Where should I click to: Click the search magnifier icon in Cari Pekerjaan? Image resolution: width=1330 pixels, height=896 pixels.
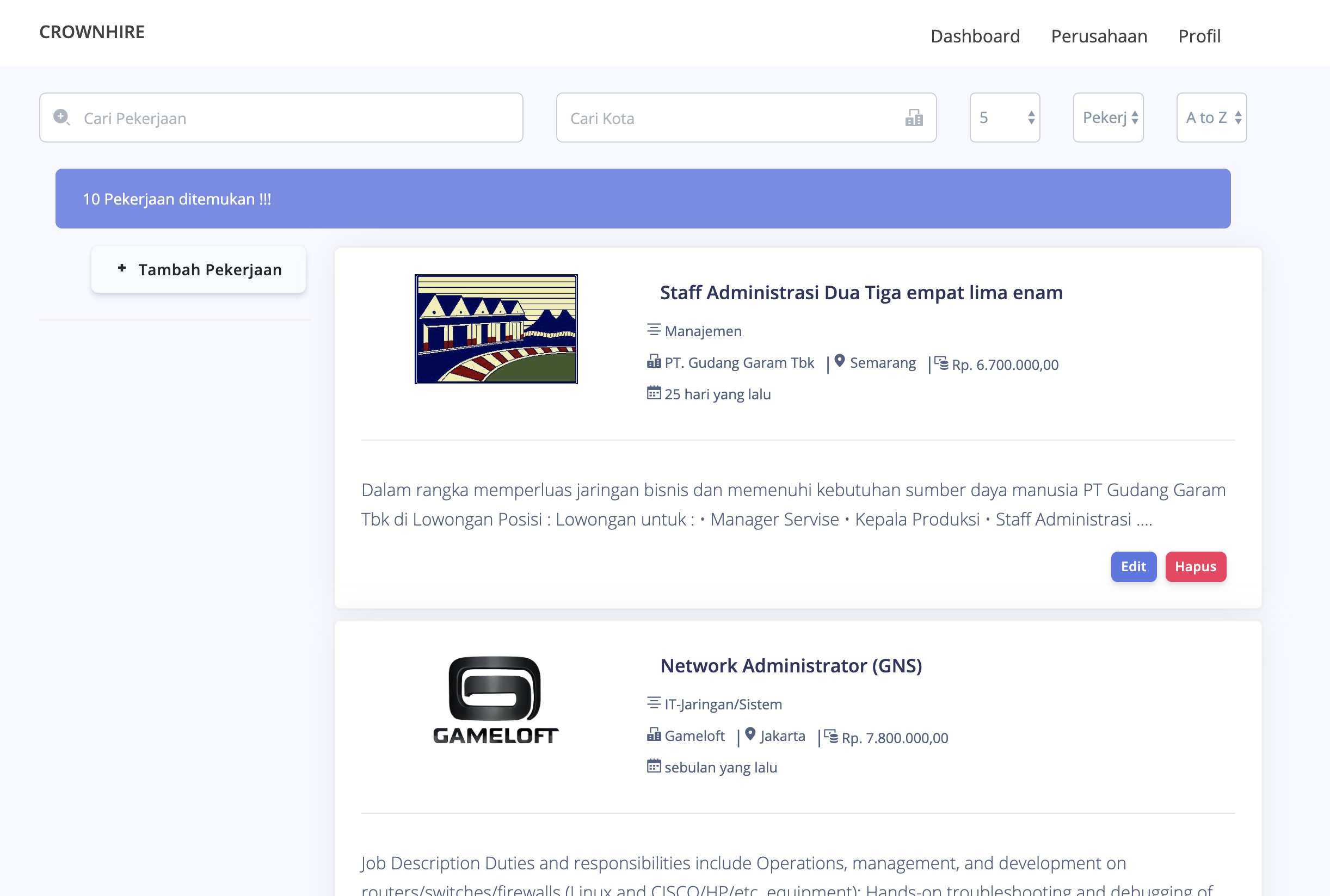click(x=61, y=117)
